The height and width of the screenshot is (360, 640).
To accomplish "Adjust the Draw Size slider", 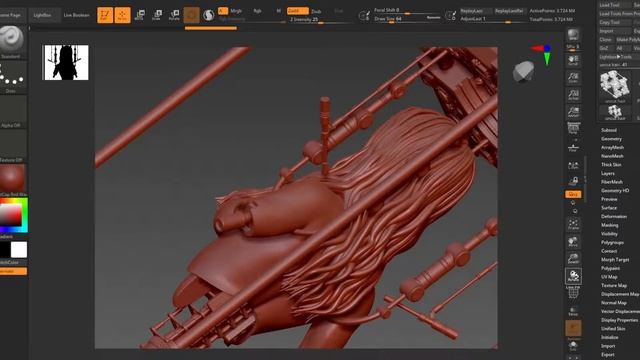I will click(407, 19).
